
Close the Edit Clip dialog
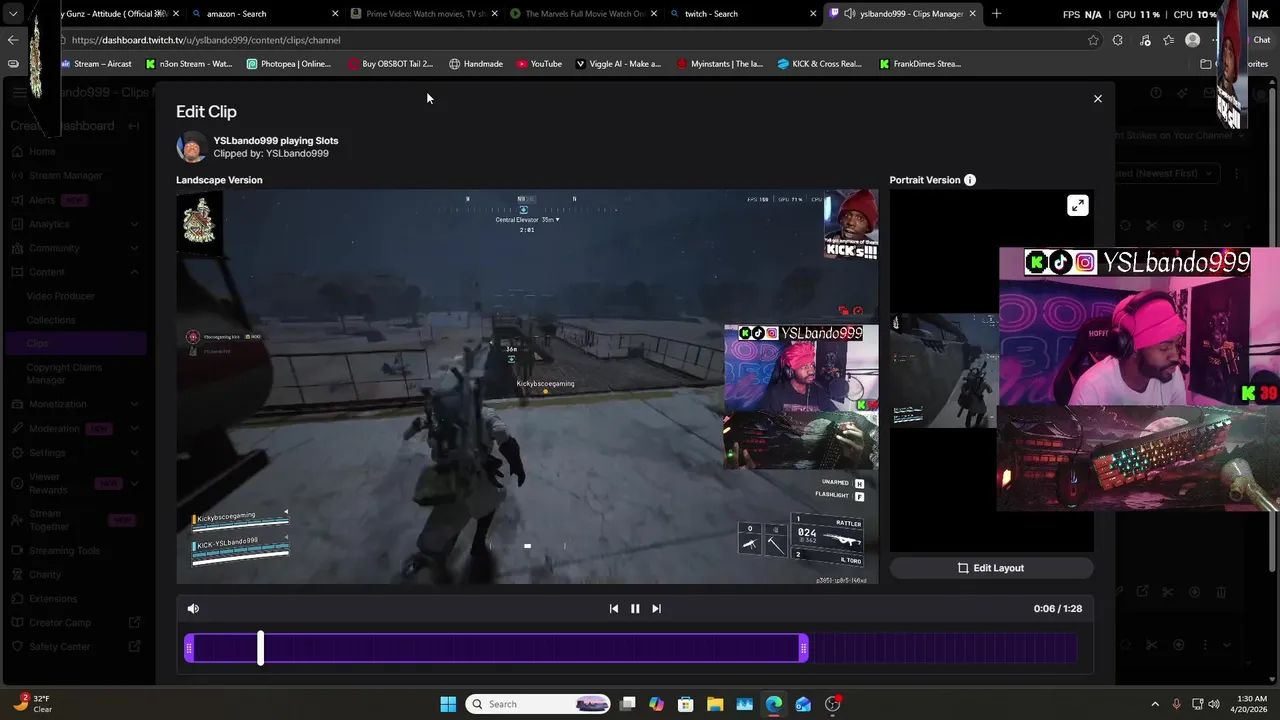coord(1097,99)
